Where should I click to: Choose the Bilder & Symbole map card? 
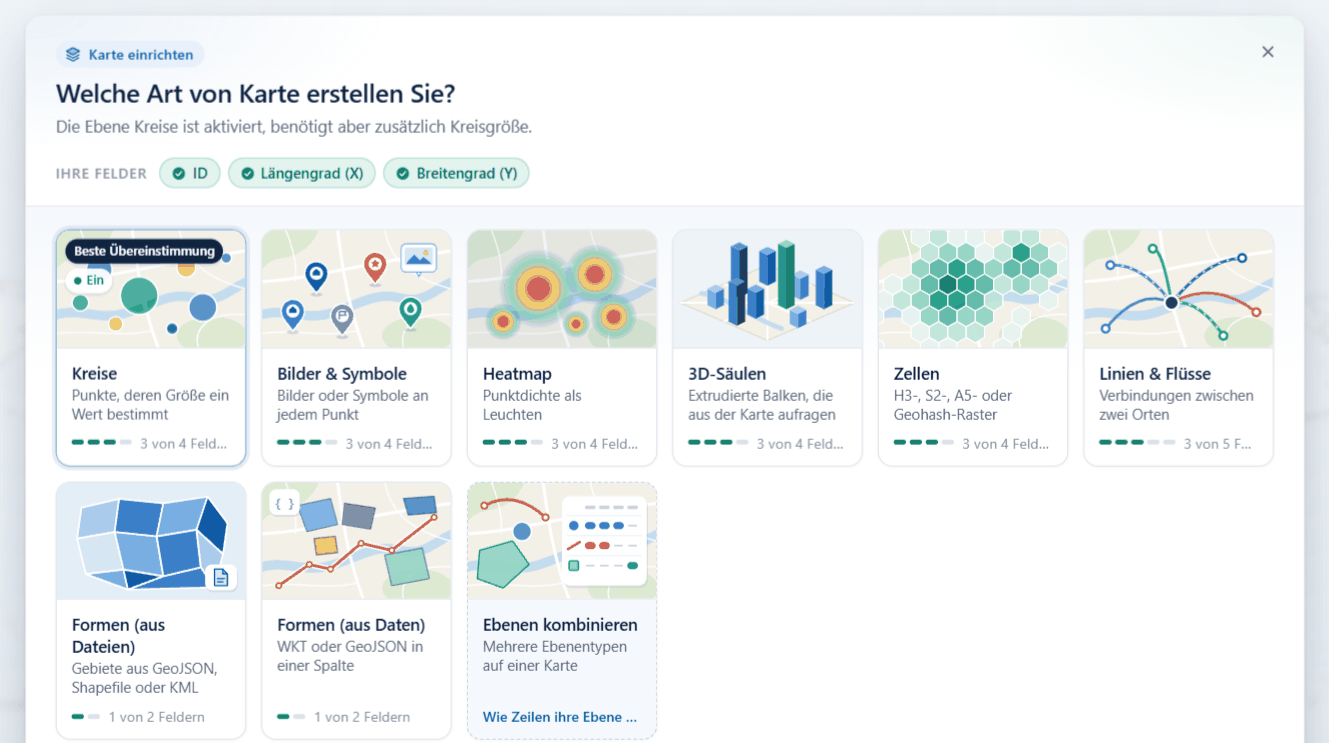(356, 348)
